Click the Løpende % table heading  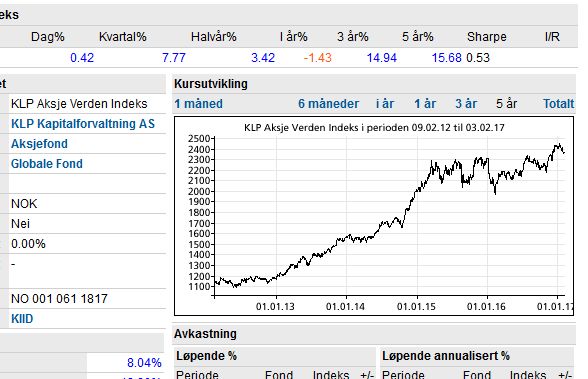[206, 356]
